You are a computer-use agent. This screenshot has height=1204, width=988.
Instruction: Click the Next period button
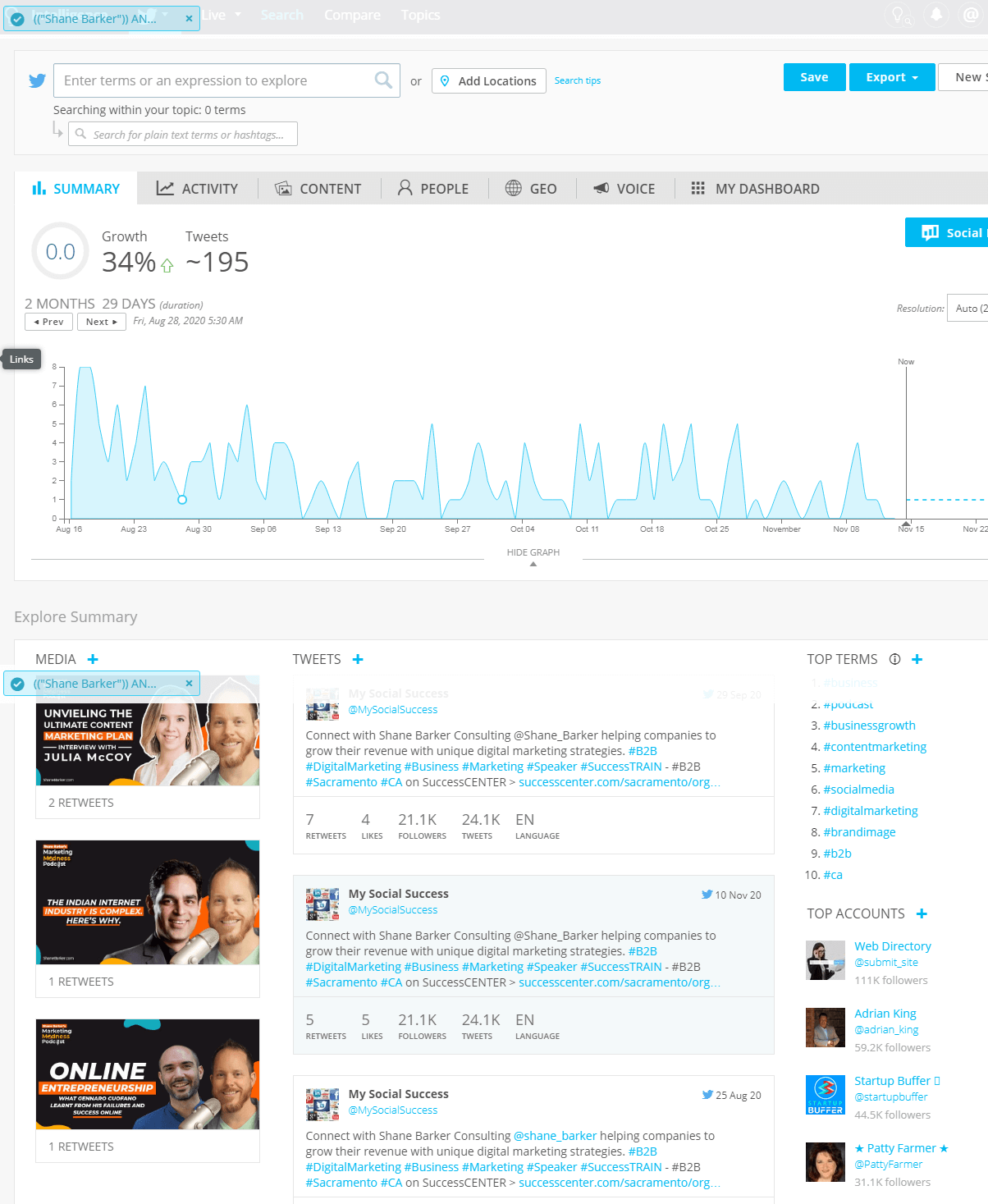pyautogui.click(x=102, y=322)
